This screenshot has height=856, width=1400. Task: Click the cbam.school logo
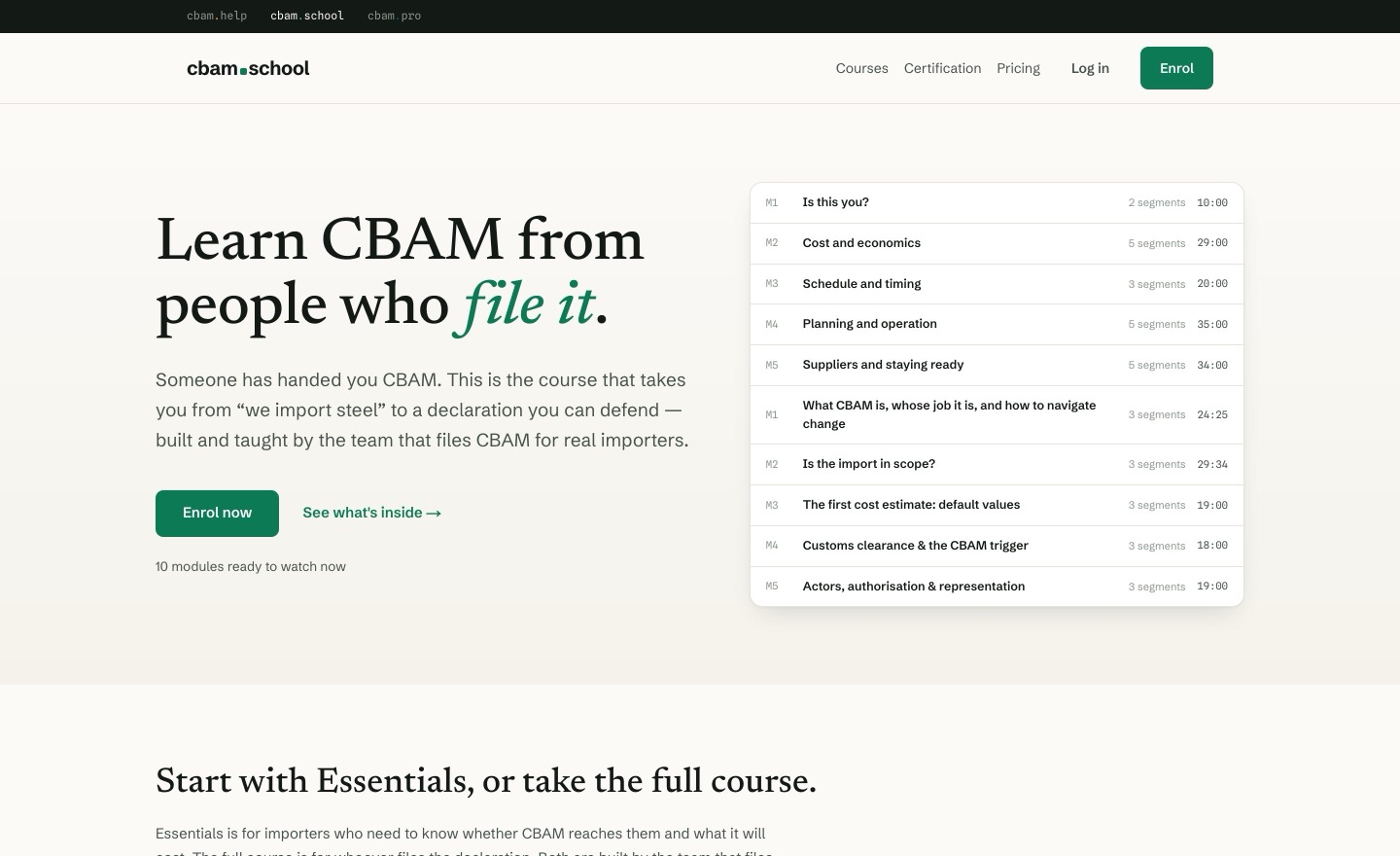pyautogui.click(x=248, y=68)
